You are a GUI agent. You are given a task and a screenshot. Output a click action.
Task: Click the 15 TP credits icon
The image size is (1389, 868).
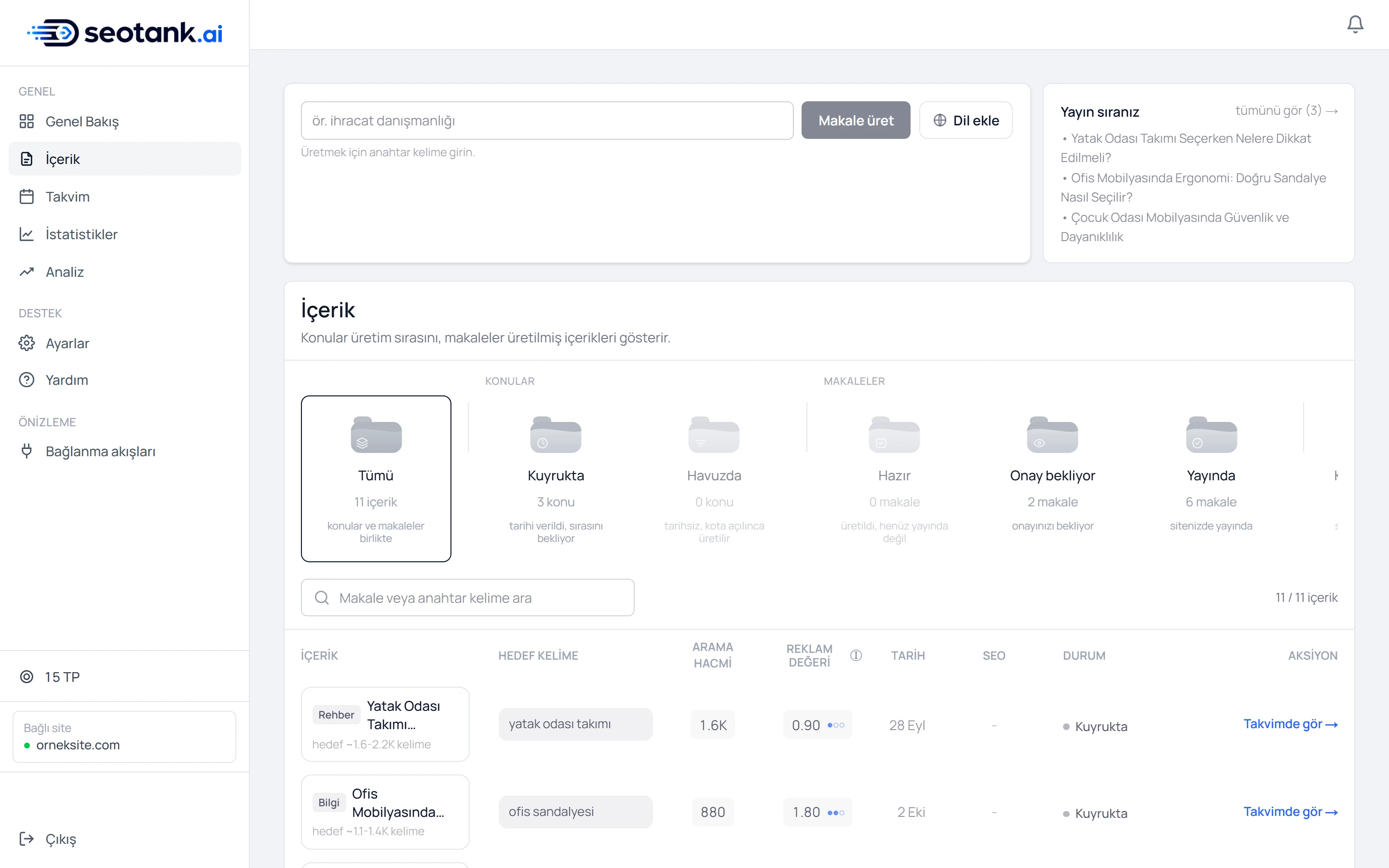tap(27, 677)
